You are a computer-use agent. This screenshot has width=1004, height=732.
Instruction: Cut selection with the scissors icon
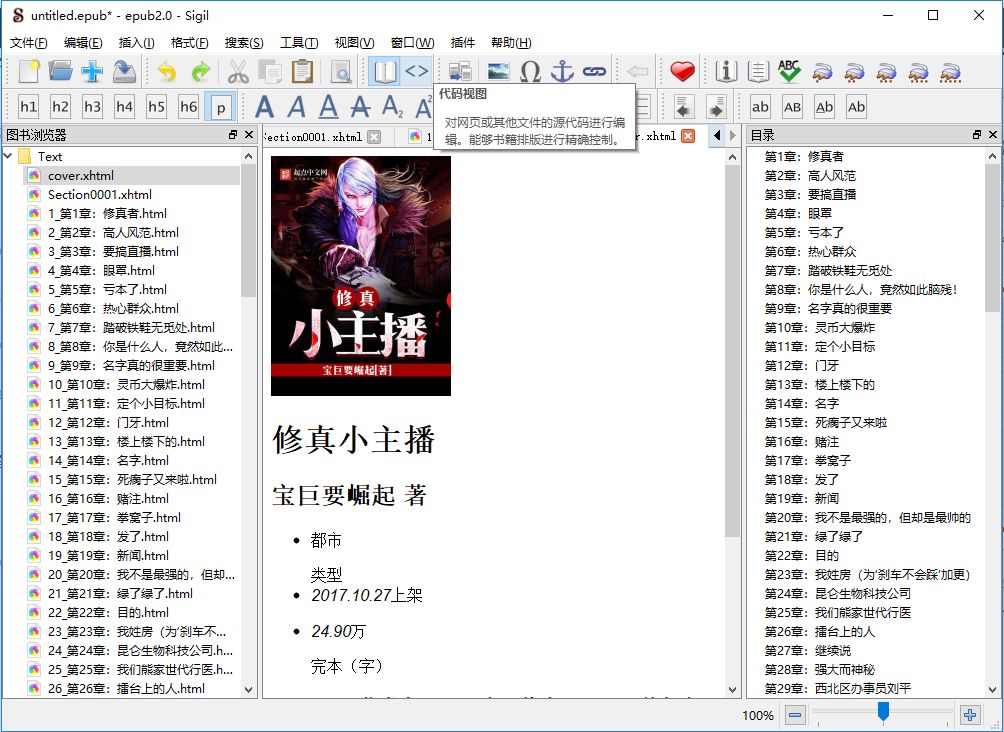[x=238, y=72]
